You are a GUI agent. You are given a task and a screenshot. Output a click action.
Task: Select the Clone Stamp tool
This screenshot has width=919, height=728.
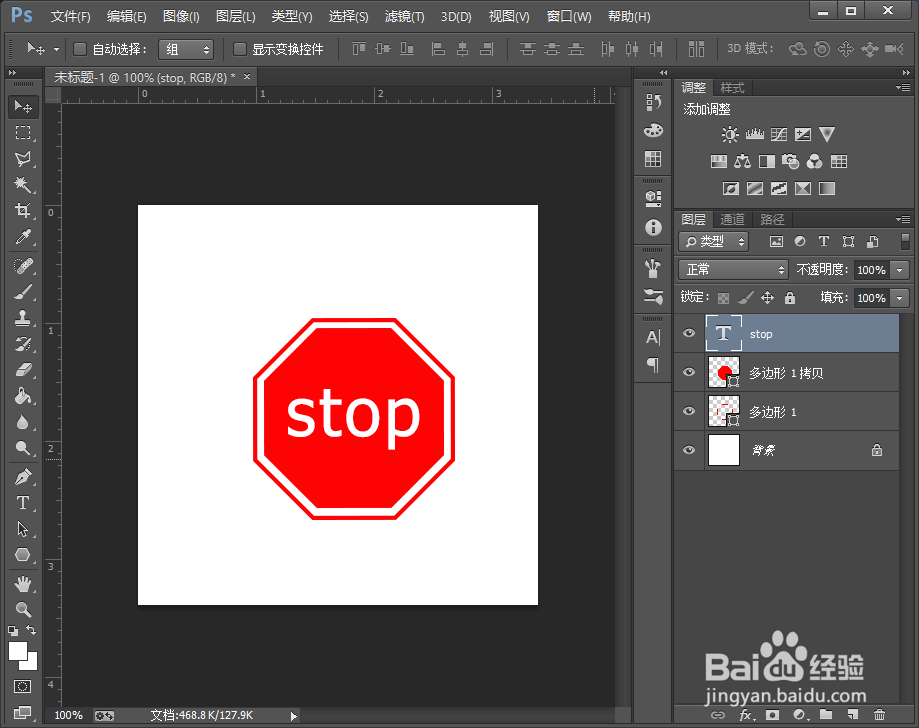tap(23, 318)
